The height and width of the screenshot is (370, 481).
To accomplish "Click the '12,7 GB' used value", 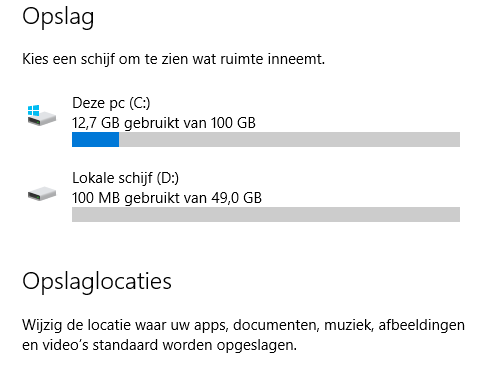I will (96, 123).
